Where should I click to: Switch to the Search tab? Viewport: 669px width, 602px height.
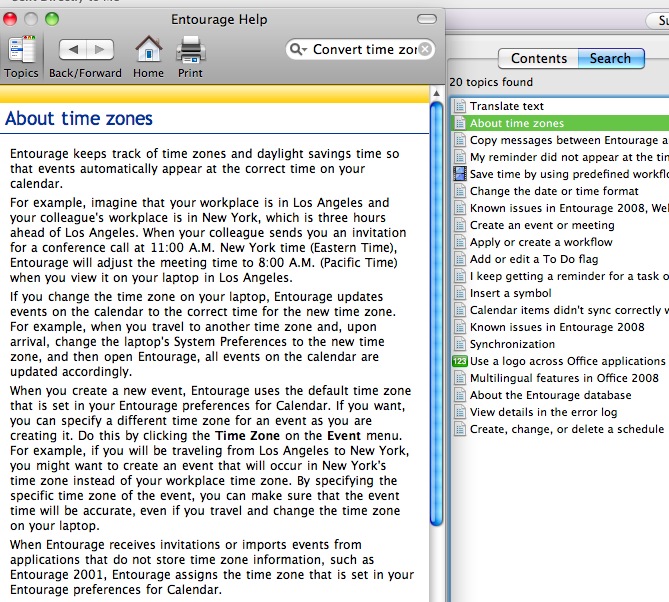coord(611,58)
